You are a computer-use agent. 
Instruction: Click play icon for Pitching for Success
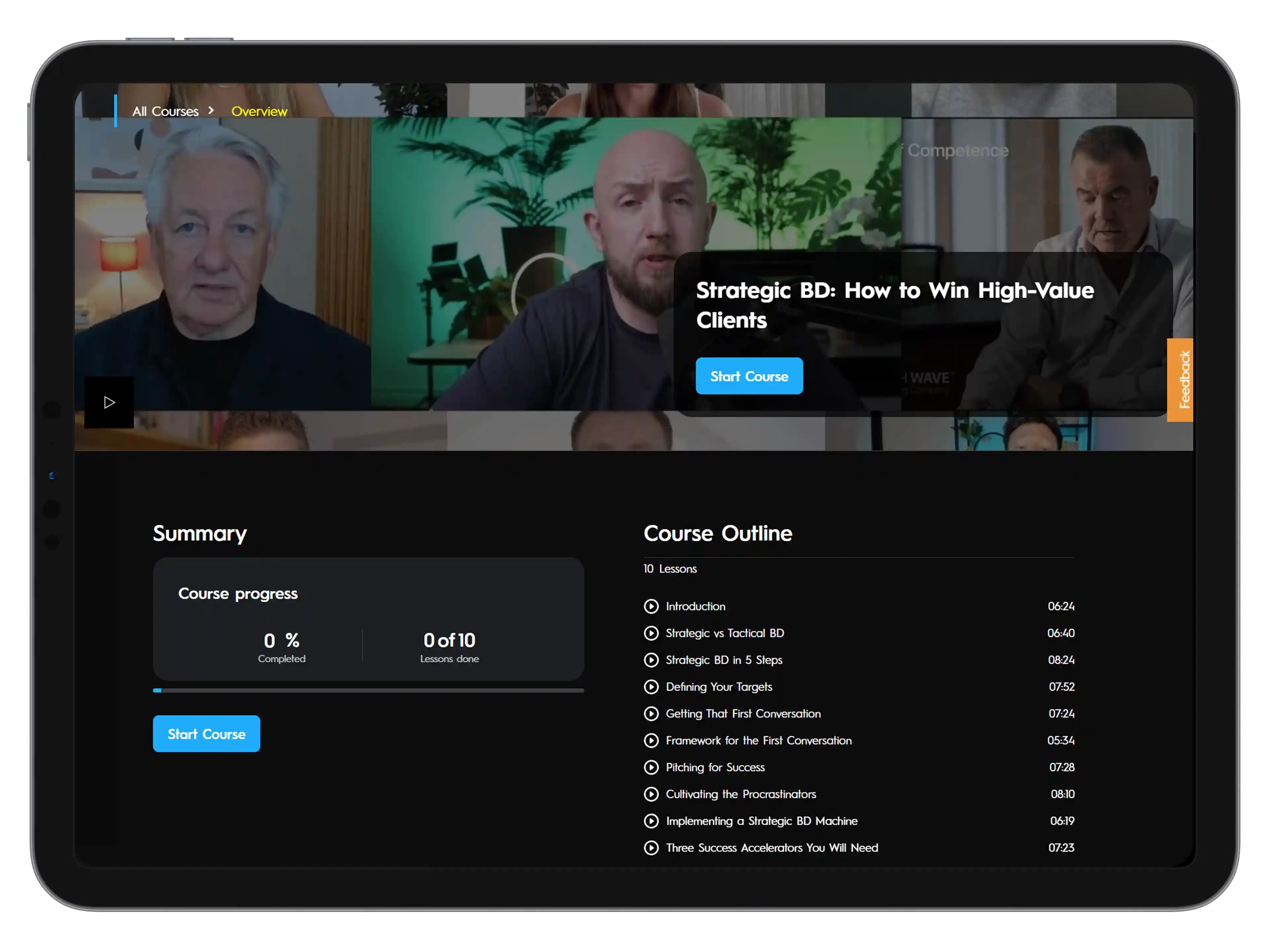(x=651, y=767)
